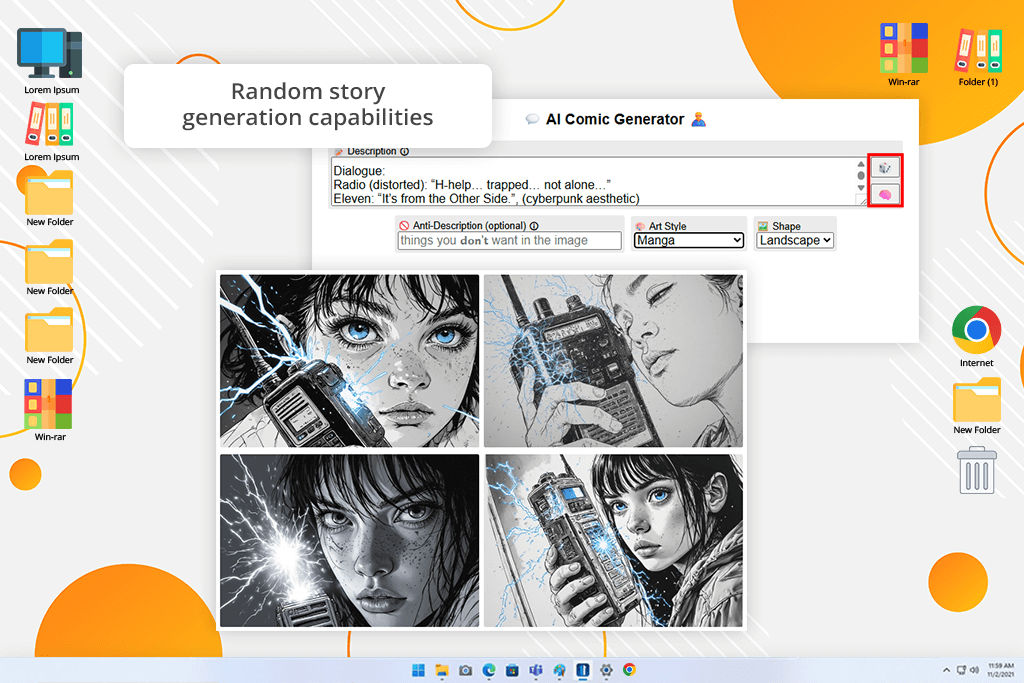Click the Description scrollbar up arrow
1024x683 pixels.
coord(861,164)
